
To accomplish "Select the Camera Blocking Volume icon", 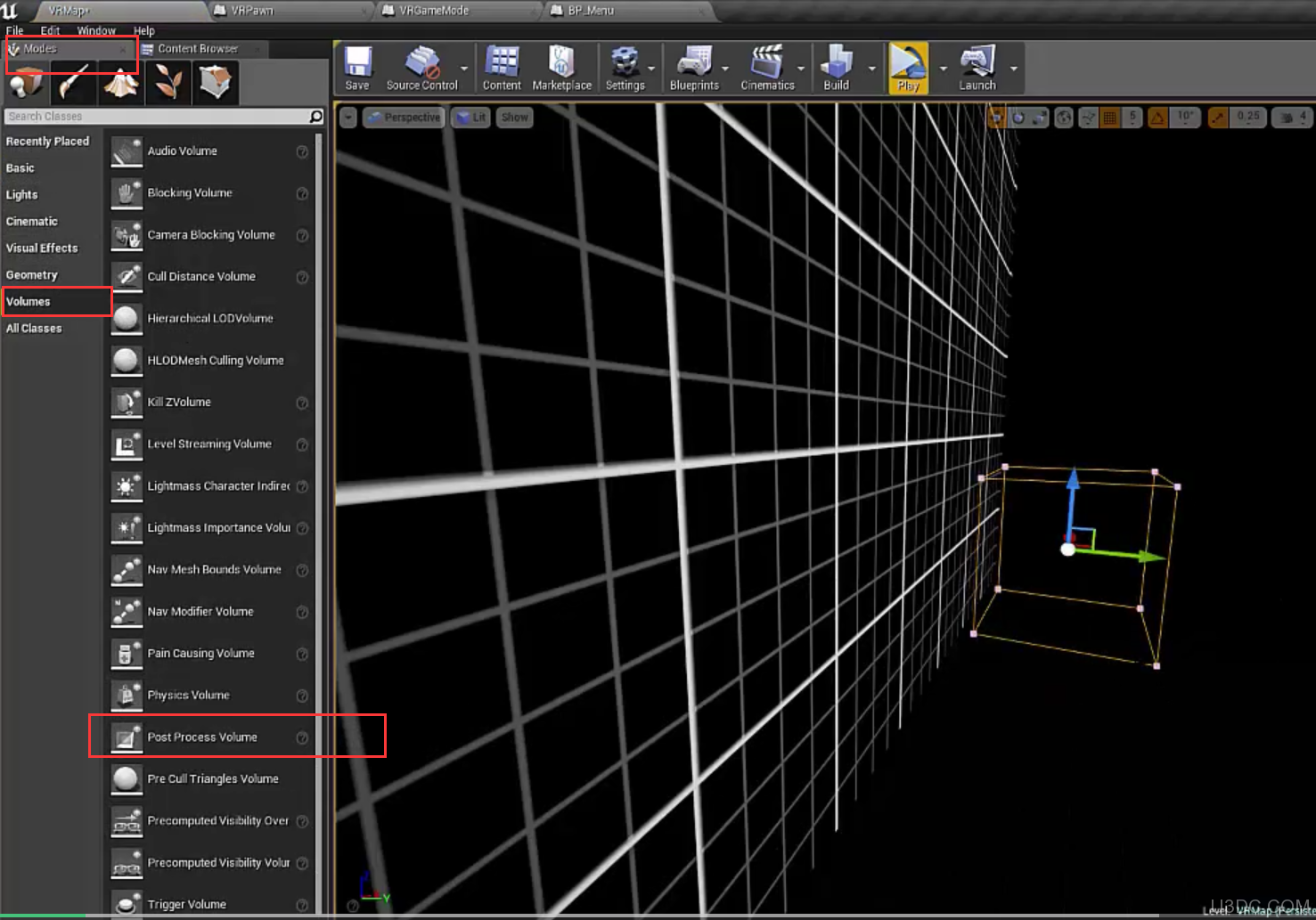I will click(127, 235).
